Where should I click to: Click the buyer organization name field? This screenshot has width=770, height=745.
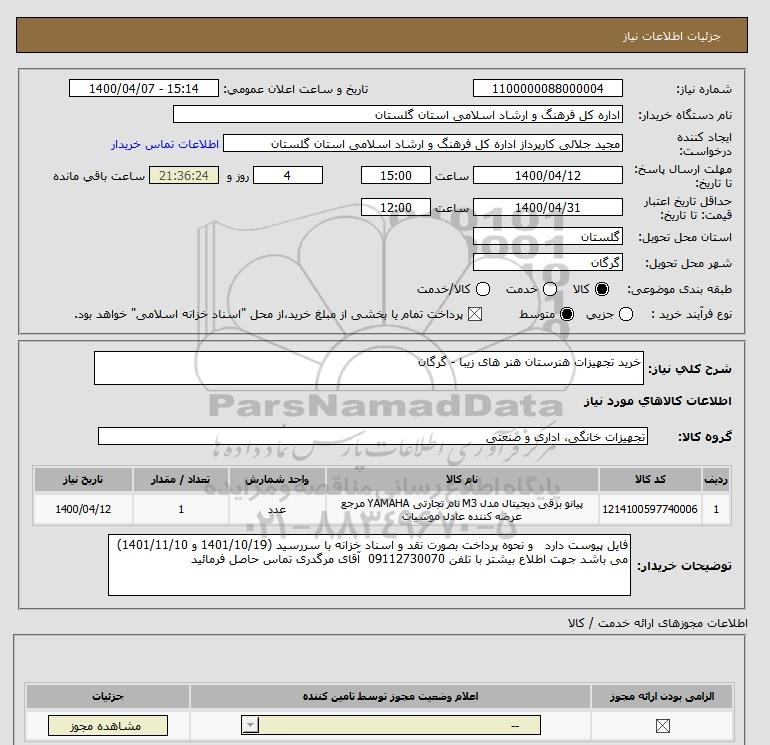pyautogui.click(x=398, y=115)
